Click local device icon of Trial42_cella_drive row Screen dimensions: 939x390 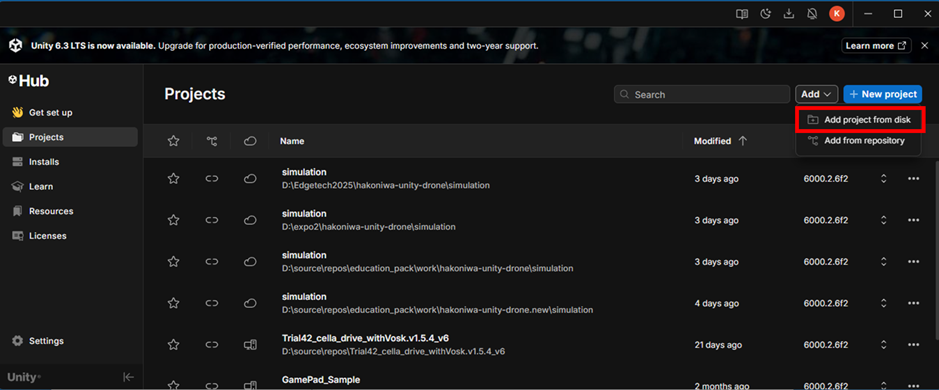coord(250,344)
